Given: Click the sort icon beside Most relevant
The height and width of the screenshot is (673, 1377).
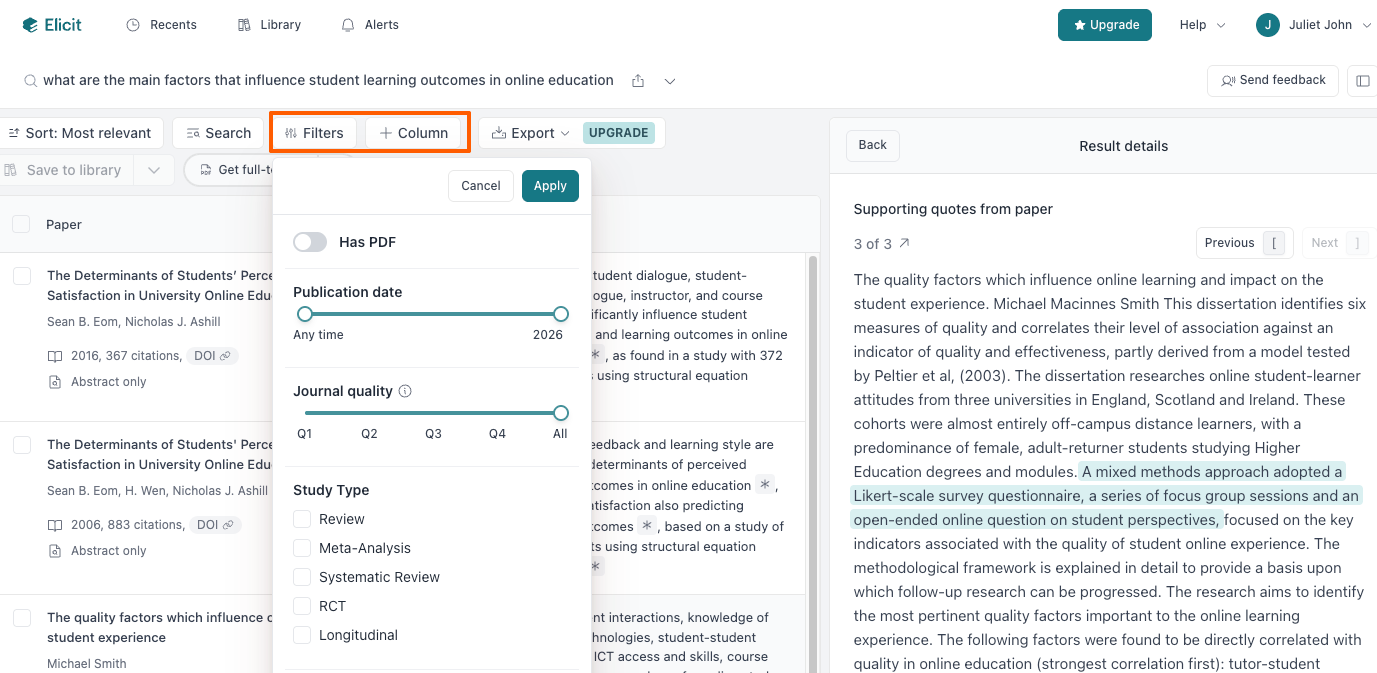Looking at the screenshot, I should pyautogui.click(x=15, y=132).
